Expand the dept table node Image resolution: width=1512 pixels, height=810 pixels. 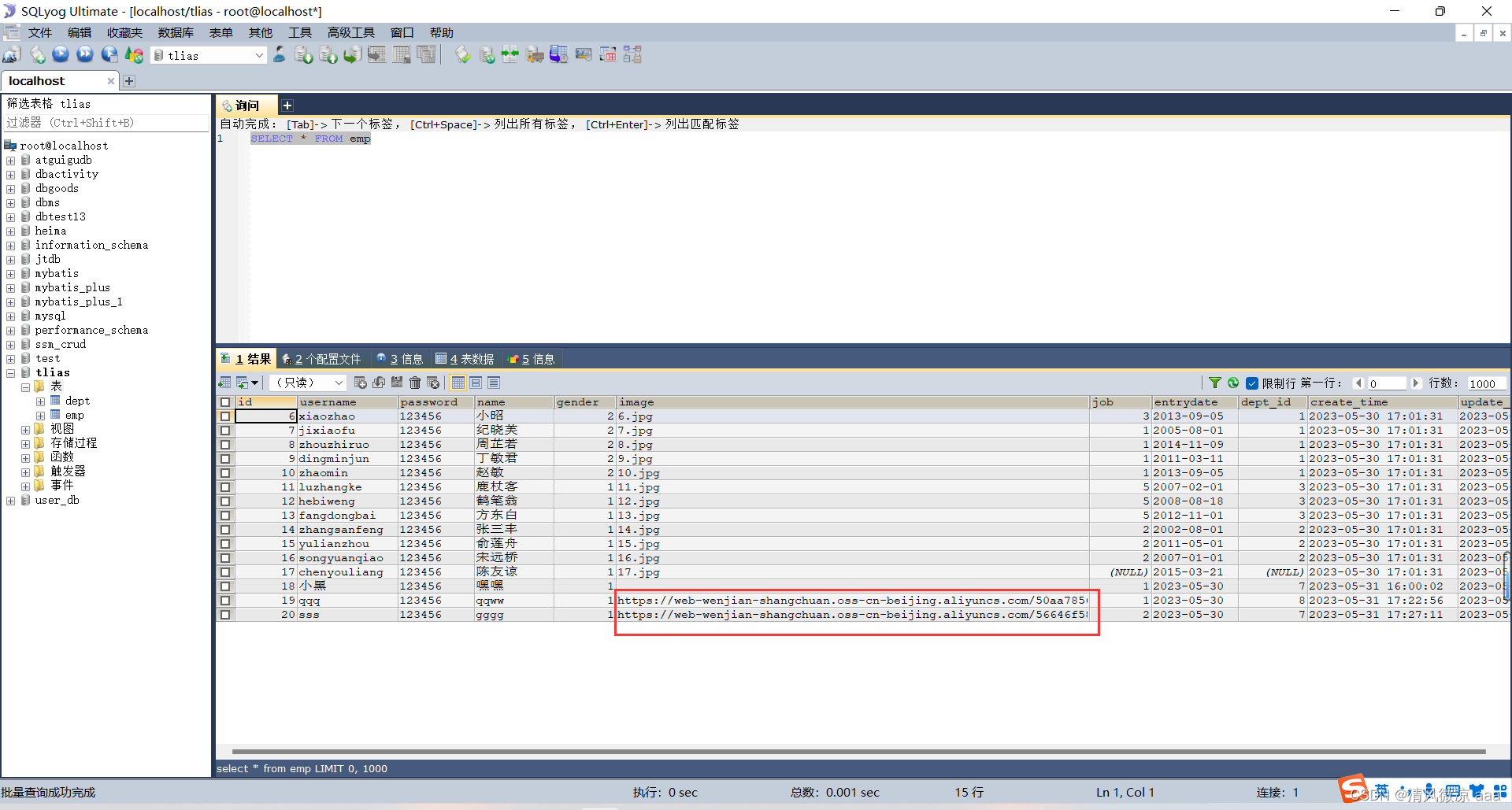tap(40, 401)
